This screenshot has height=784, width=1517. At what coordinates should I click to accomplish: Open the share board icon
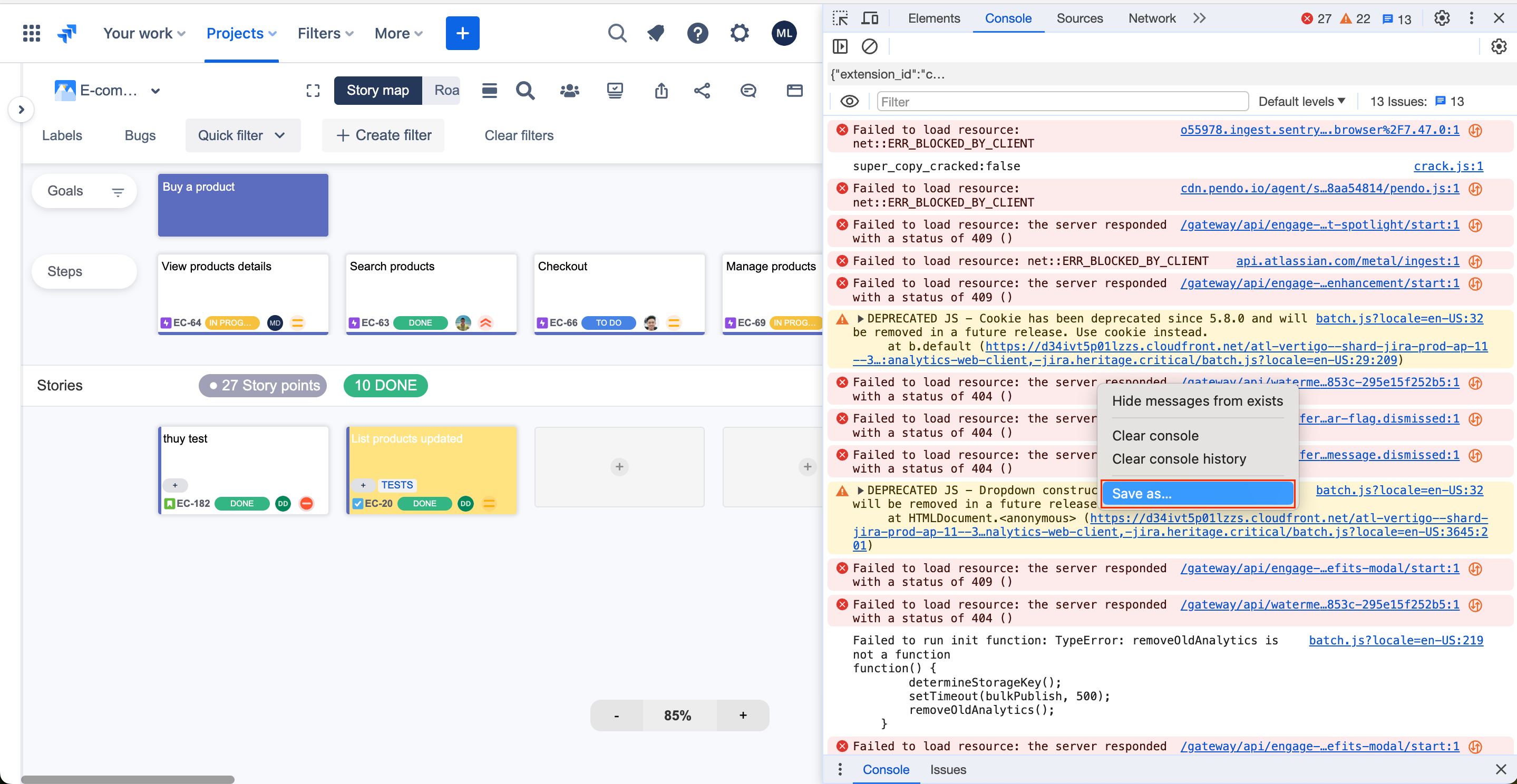coord(702,91)
